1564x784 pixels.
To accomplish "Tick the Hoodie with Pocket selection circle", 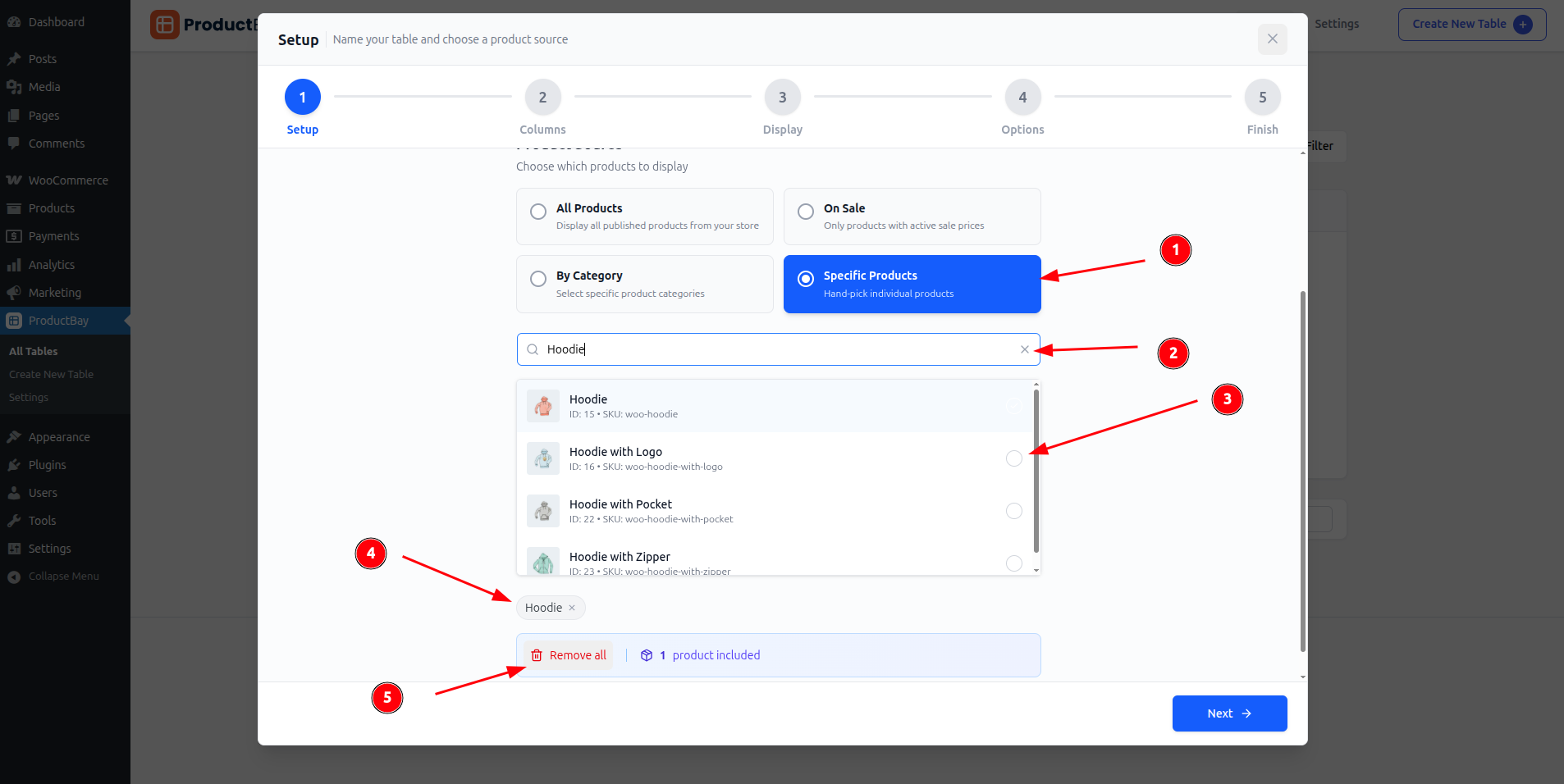I will pos(1013,511).
